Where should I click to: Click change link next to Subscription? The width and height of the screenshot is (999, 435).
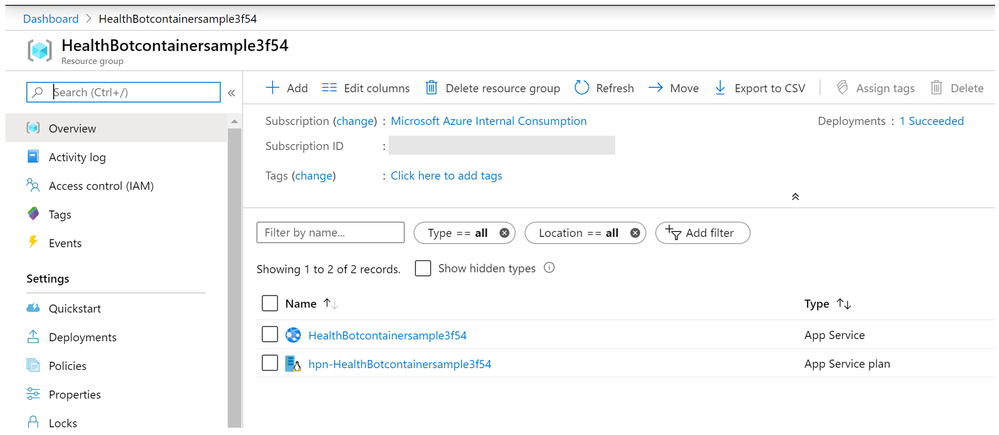tap(356, 121)
